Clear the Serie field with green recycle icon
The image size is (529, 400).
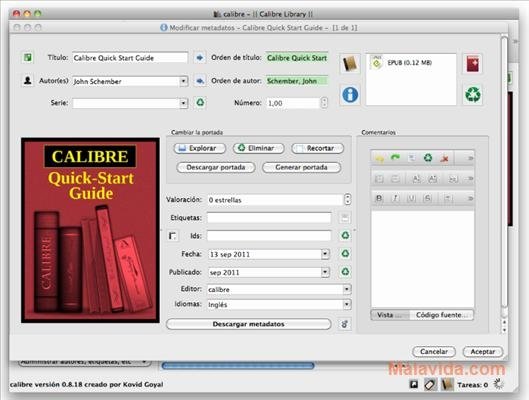pyautogui.click(x=200, y=102)
